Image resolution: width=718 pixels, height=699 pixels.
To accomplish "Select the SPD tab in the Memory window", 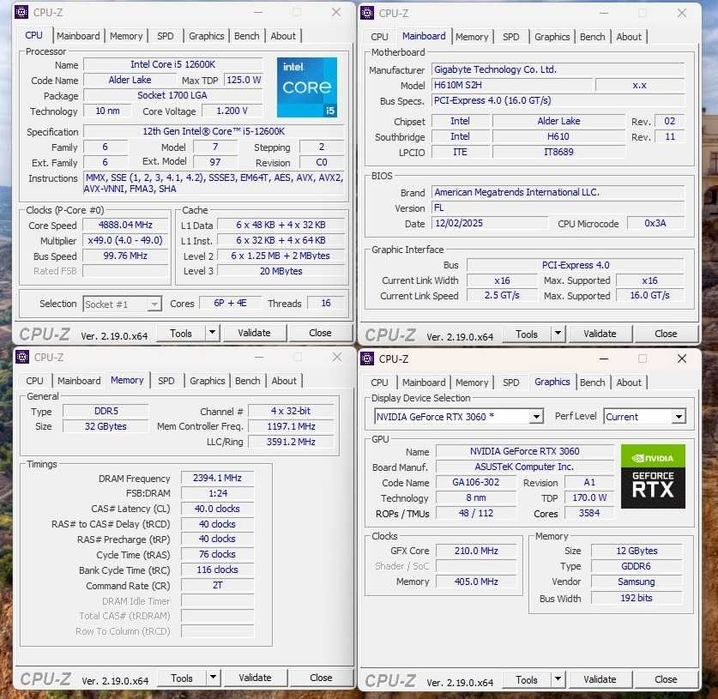I will tap(166, 380).
